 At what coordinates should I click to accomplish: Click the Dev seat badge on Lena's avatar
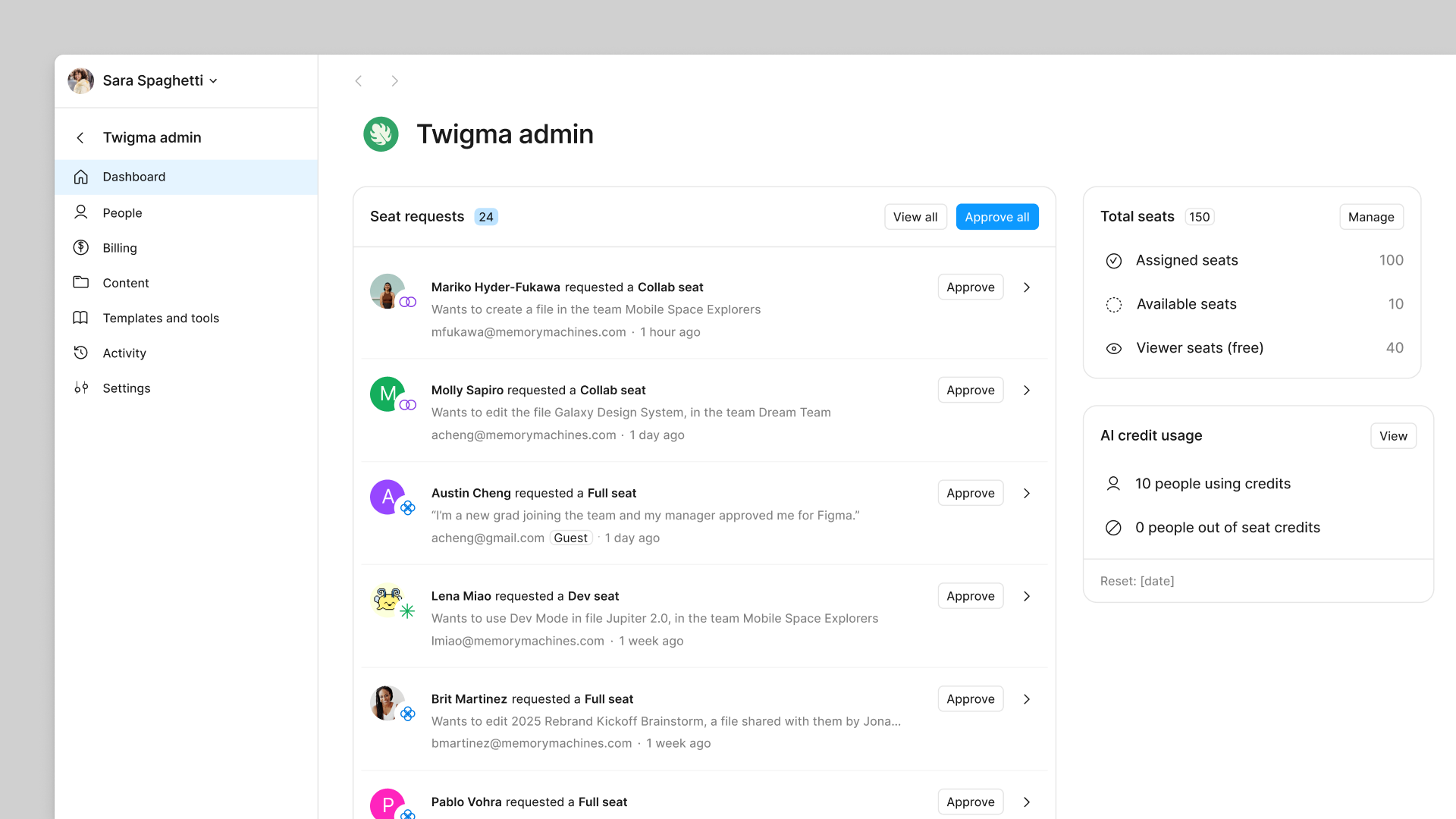coord(407,610)
